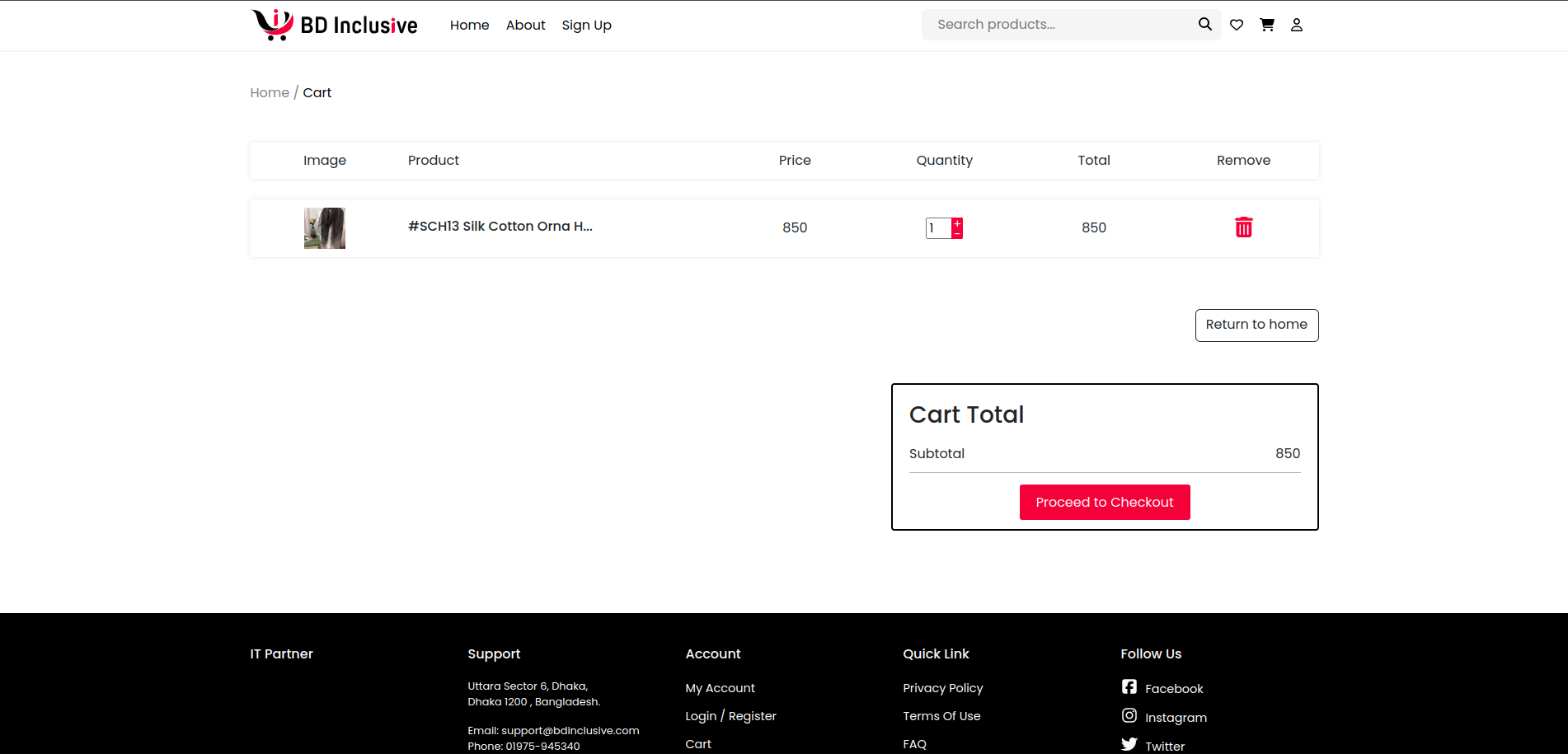The width and height of the screenshot is (1568, 754).
Task: Click the Facebook text link
Action: point(1174,689)
